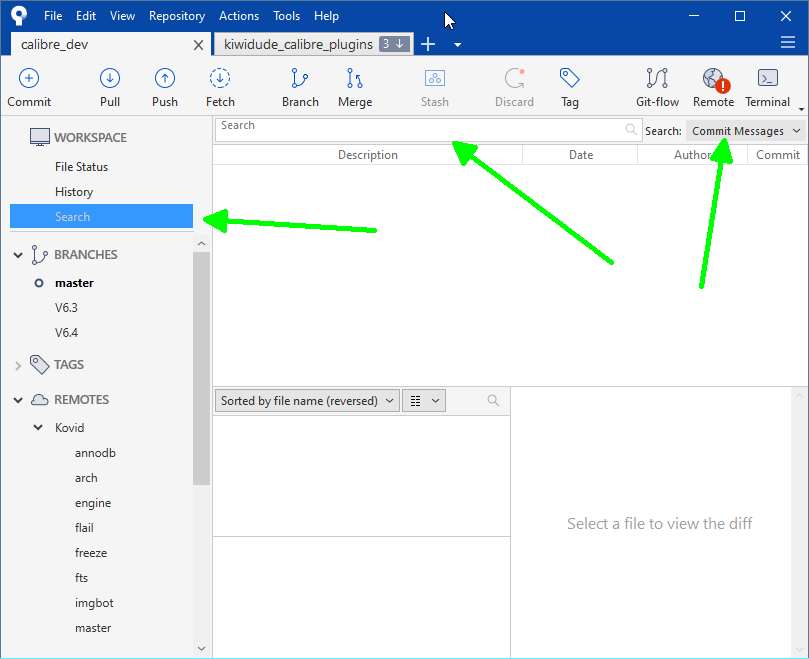Click the magnifier icon in search box
809x659 pixels.
point(631,129)
